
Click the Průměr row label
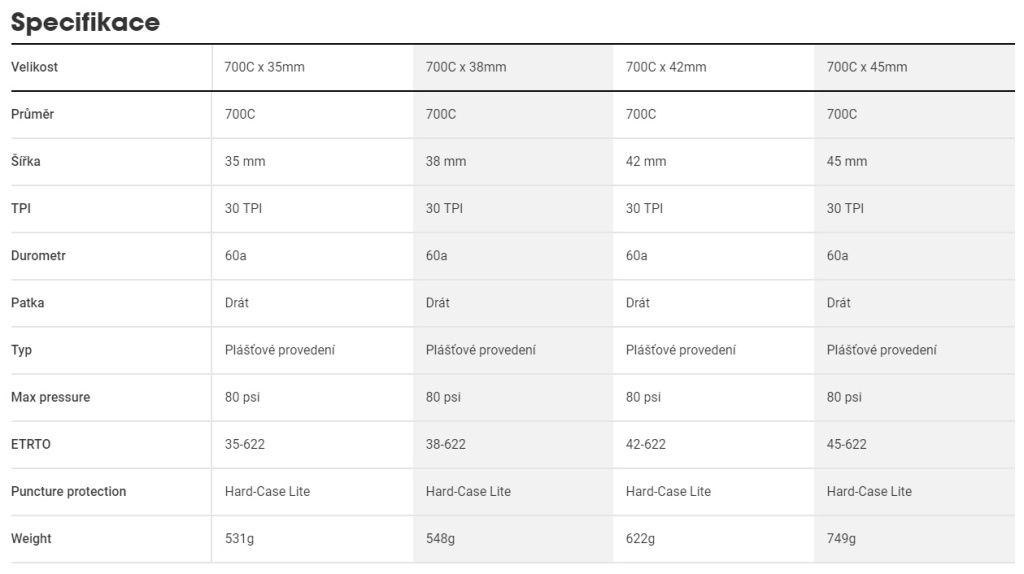click(x=33, y=114)
